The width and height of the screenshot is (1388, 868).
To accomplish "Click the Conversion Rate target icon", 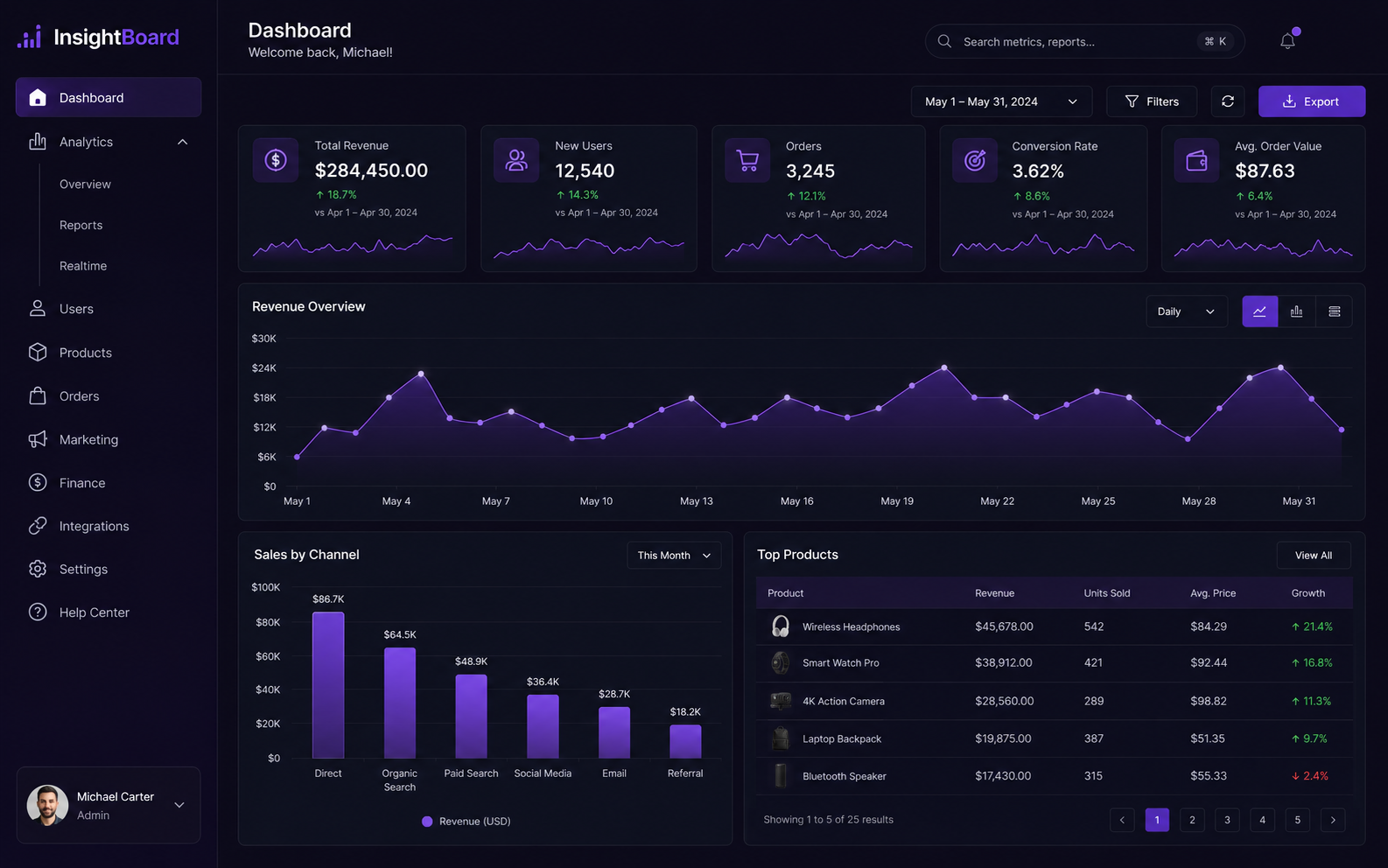I will tap(975, 160).
